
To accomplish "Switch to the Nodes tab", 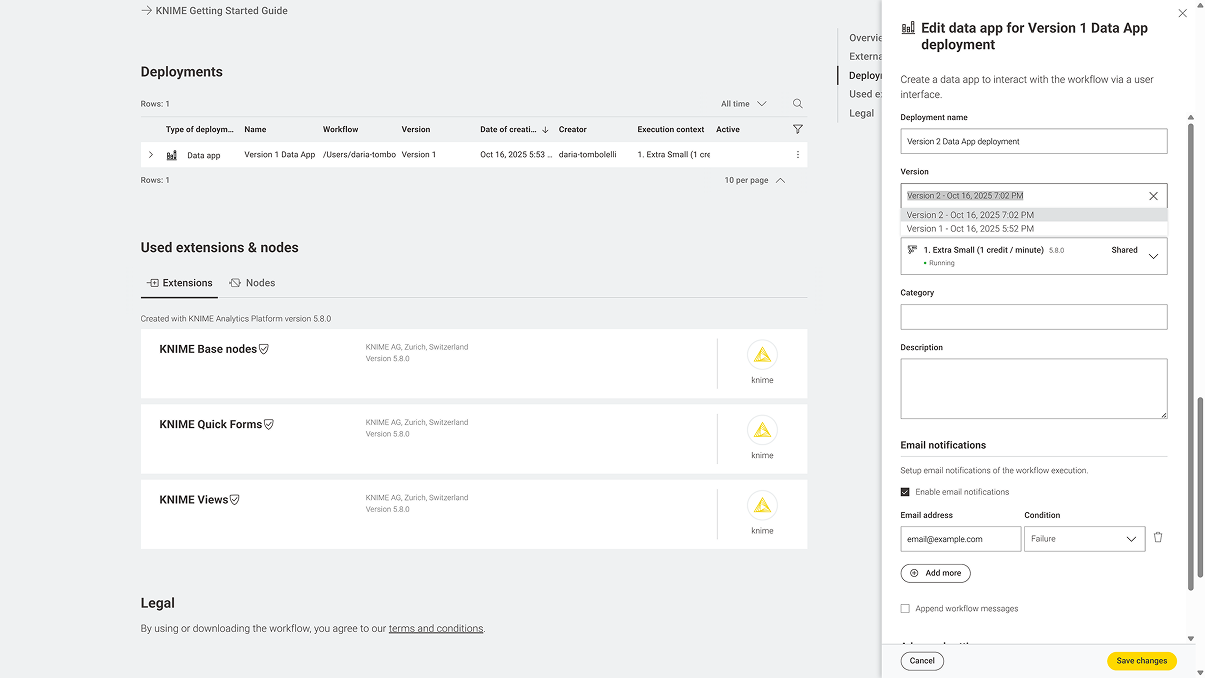I will pos(252,283).
